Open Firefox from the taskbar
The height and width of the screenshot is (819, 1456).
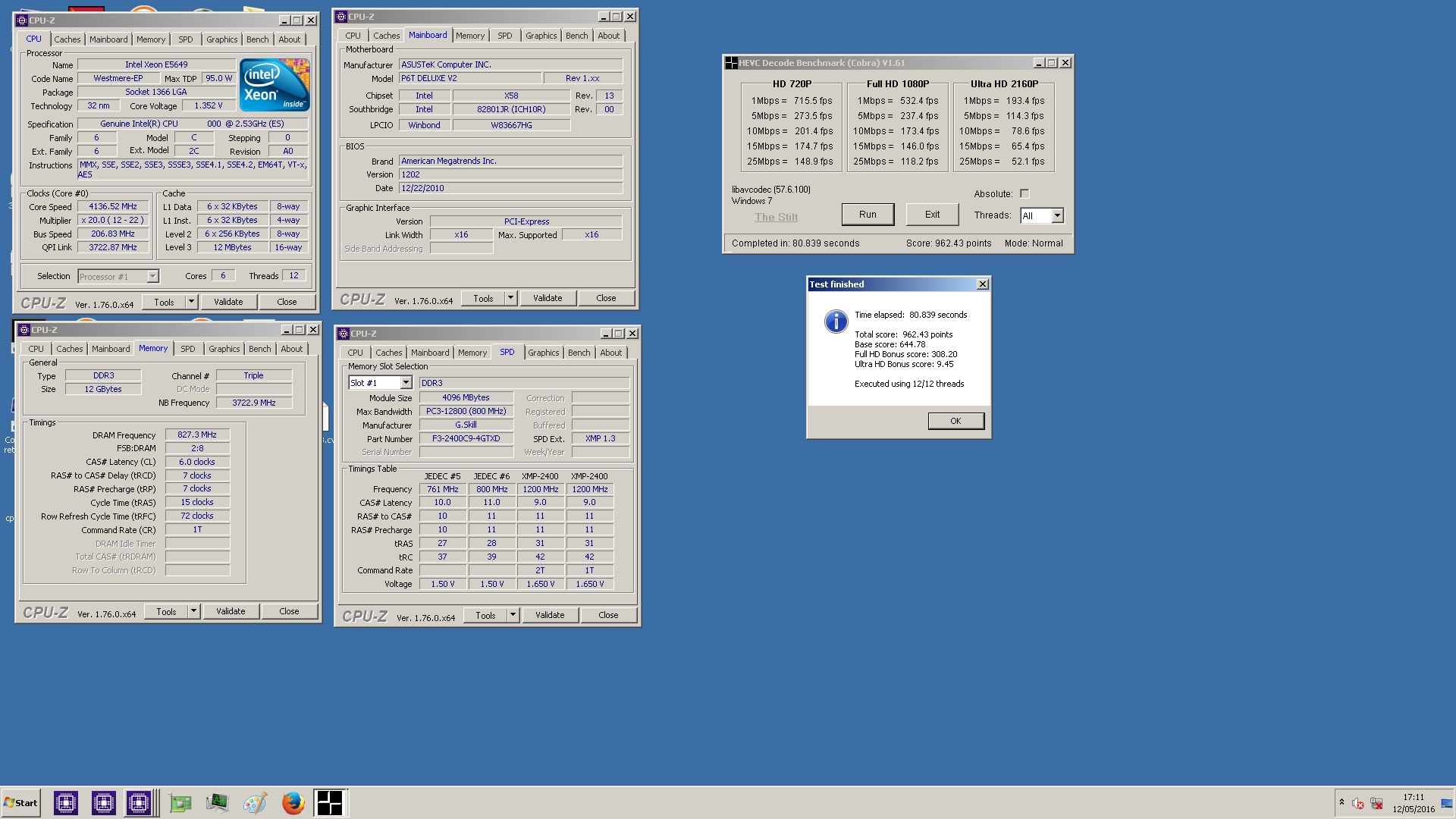click(293, 803)
